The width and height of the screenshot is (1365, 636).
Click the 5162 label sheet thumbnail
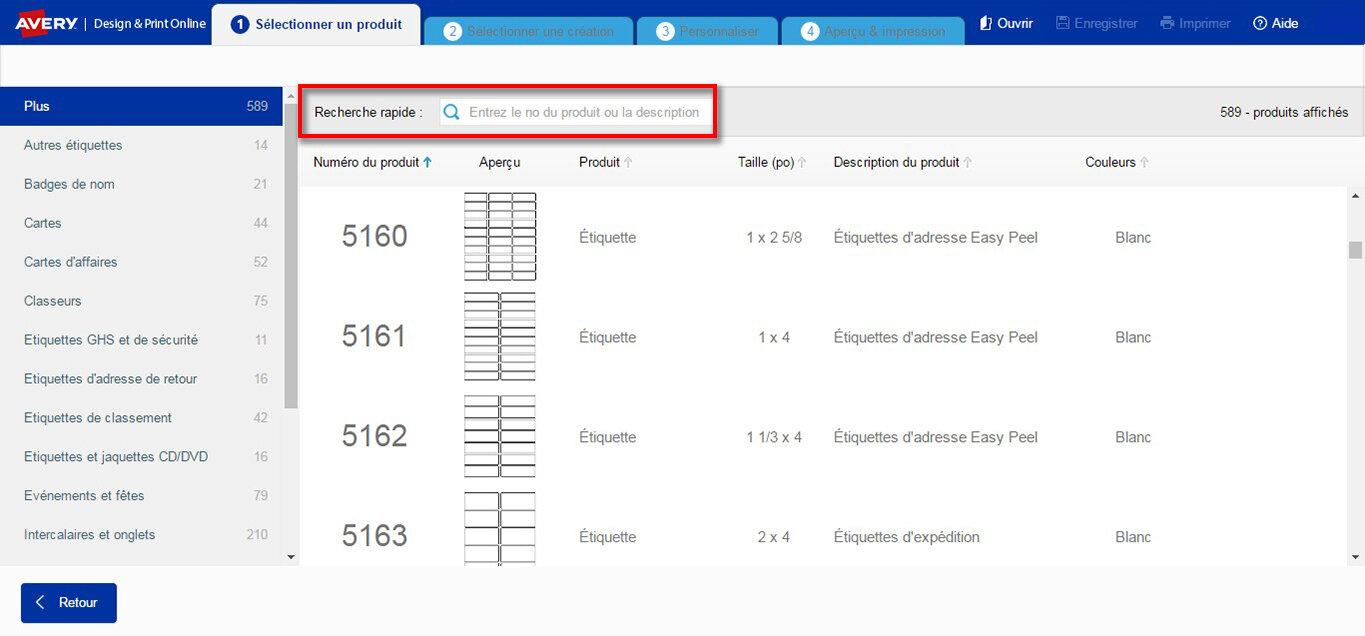[x=500, y=437]
